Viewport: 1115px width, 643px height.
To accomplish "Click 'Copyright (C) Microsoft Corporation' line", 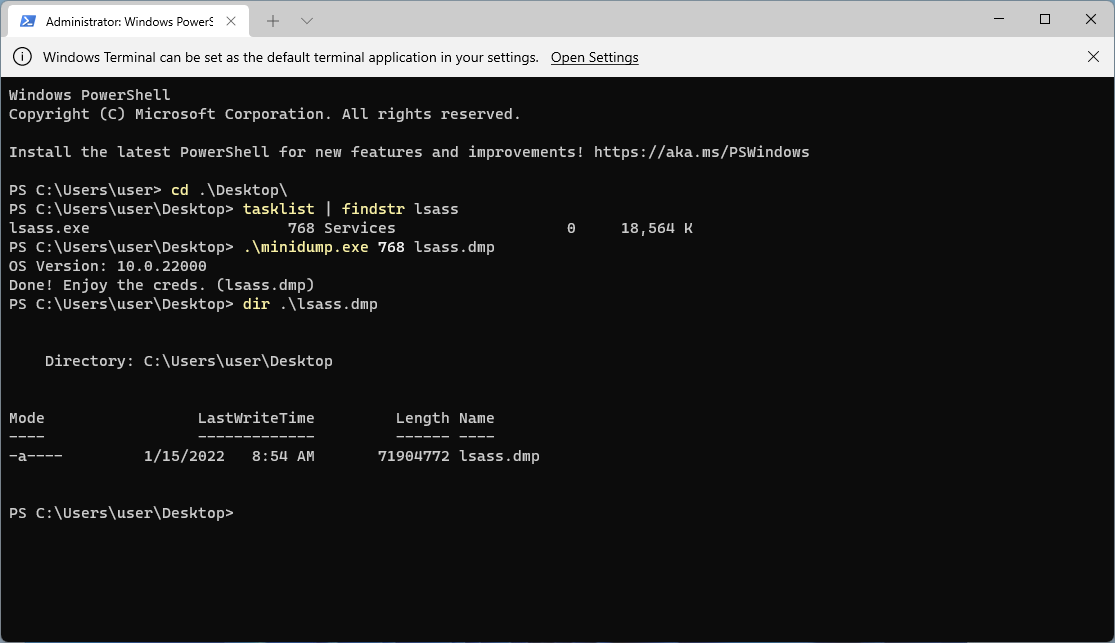I will pos(265,115).
